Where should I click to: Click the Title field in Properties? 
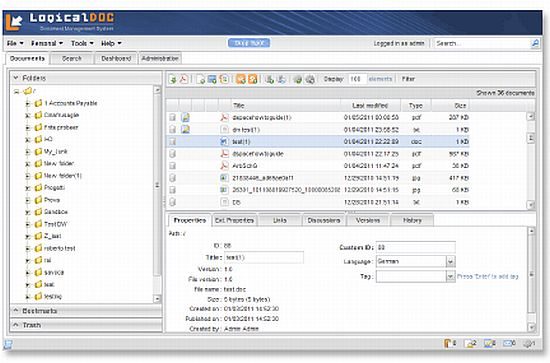pos(264,257)
